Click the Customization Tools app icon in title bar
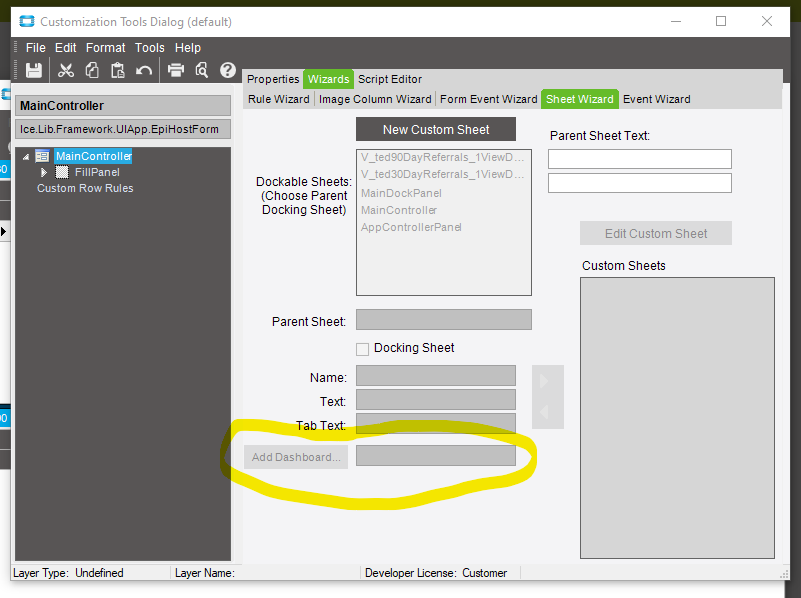 point(27,21)
